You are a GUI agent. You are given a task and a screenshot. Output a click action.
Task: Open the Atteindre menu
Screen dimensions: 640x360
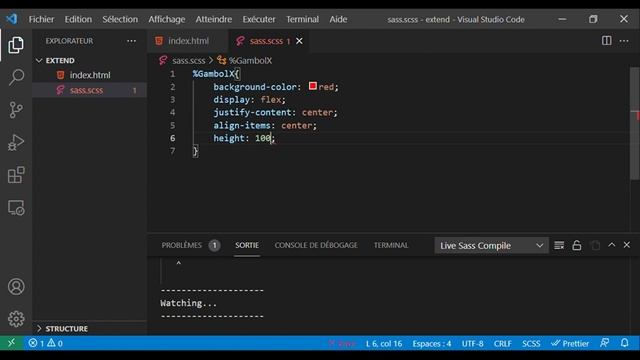coord(213,19)
